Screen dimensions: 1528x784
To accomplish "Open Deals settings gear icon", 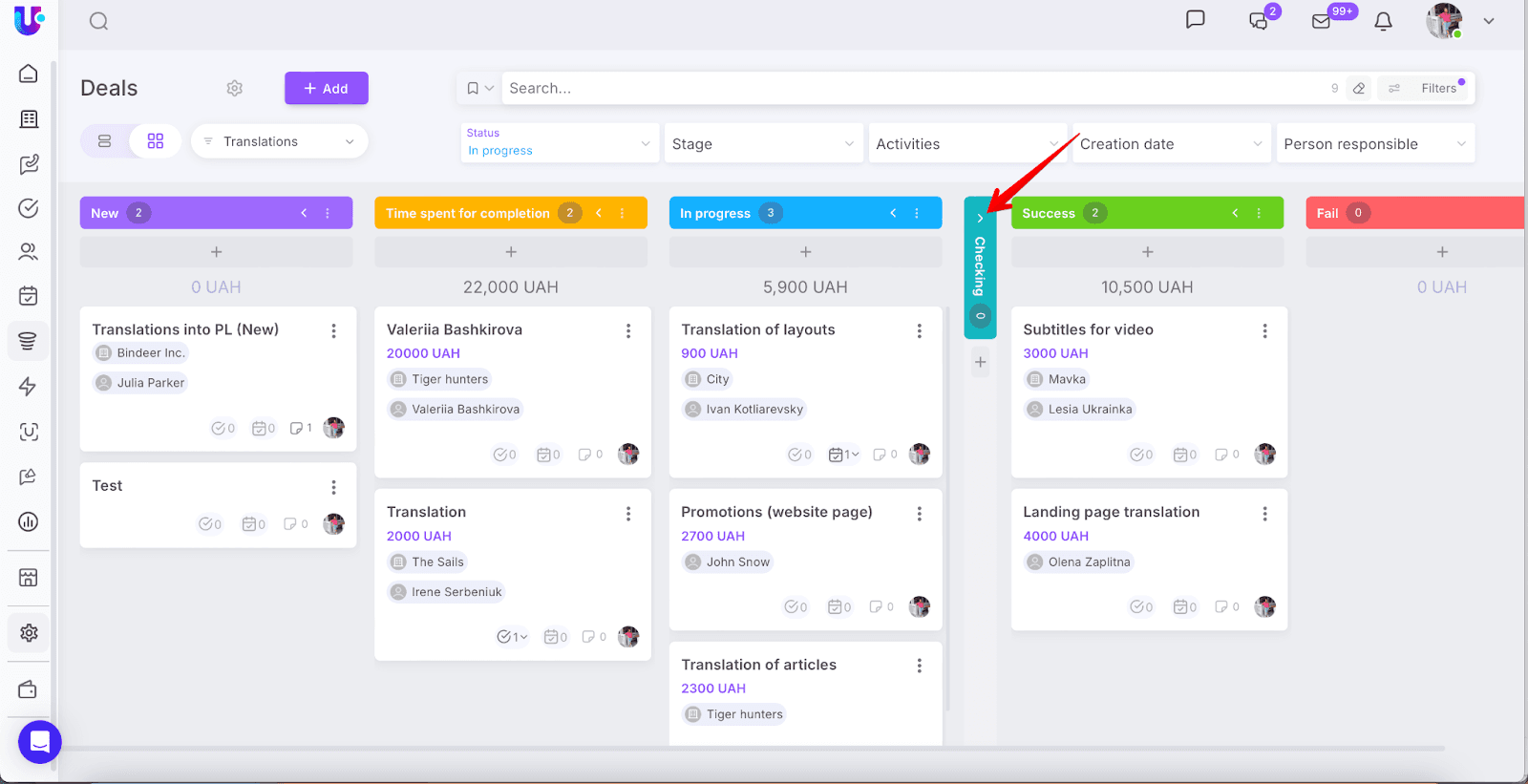I will click(234, 88).
